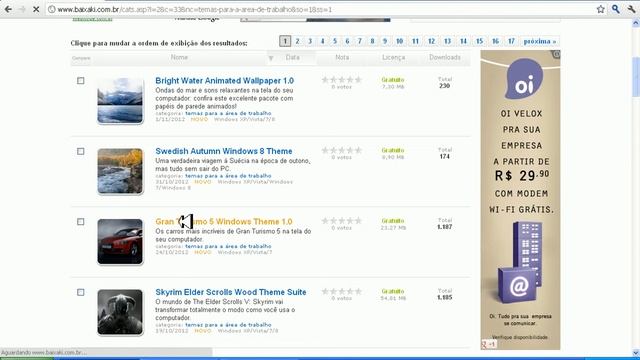Screen dimensions: 640x360
Task: Open the magnifier zoom icon in address bar
Action: click(x=616, y=9)
